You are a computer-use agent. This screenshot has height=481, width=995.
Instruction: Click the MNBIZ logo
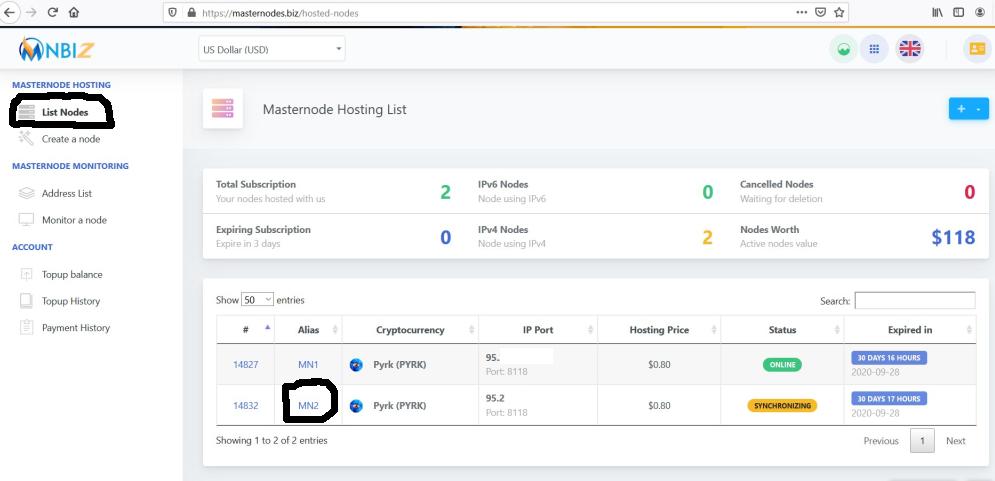click(x=56, y=49)
